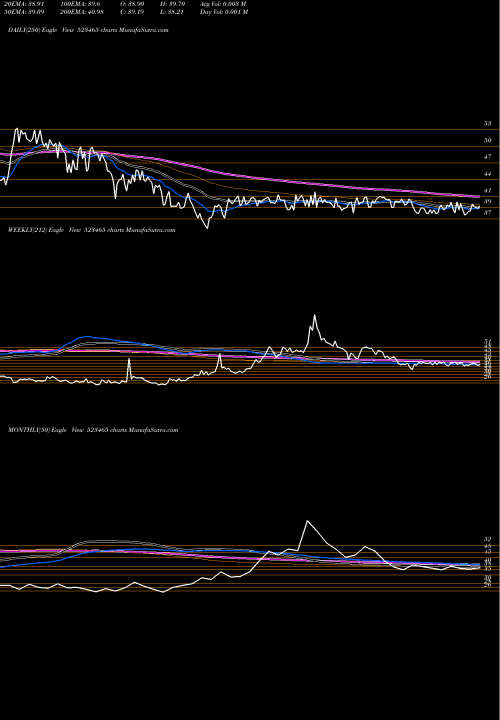Click the 47 price label on daily axis
This screenshot has width=500, height=720.
pyautogui.click(x=487, y=157)
